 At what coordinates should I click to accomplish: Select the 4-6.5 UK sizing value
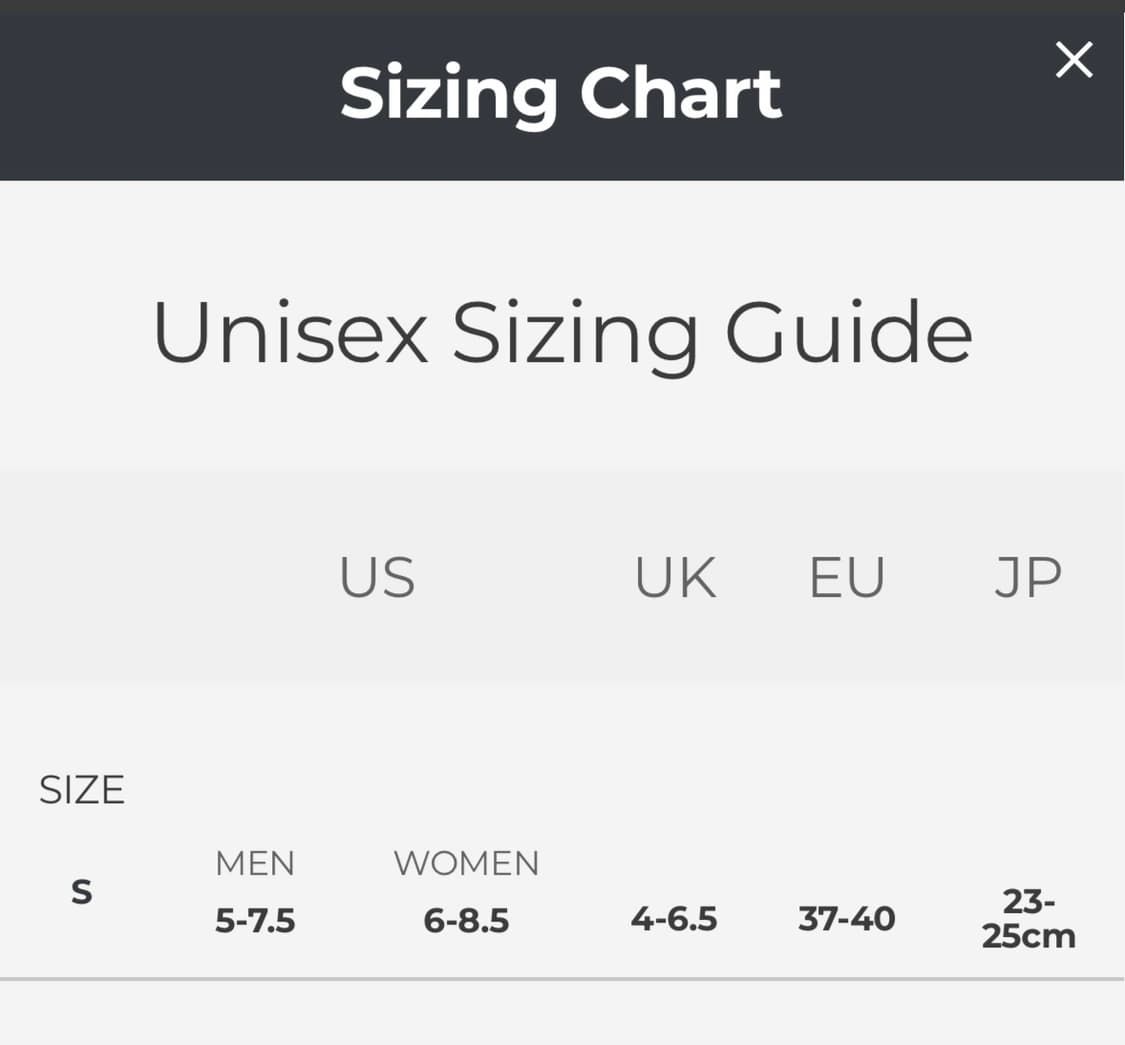(x=675, y=918)
